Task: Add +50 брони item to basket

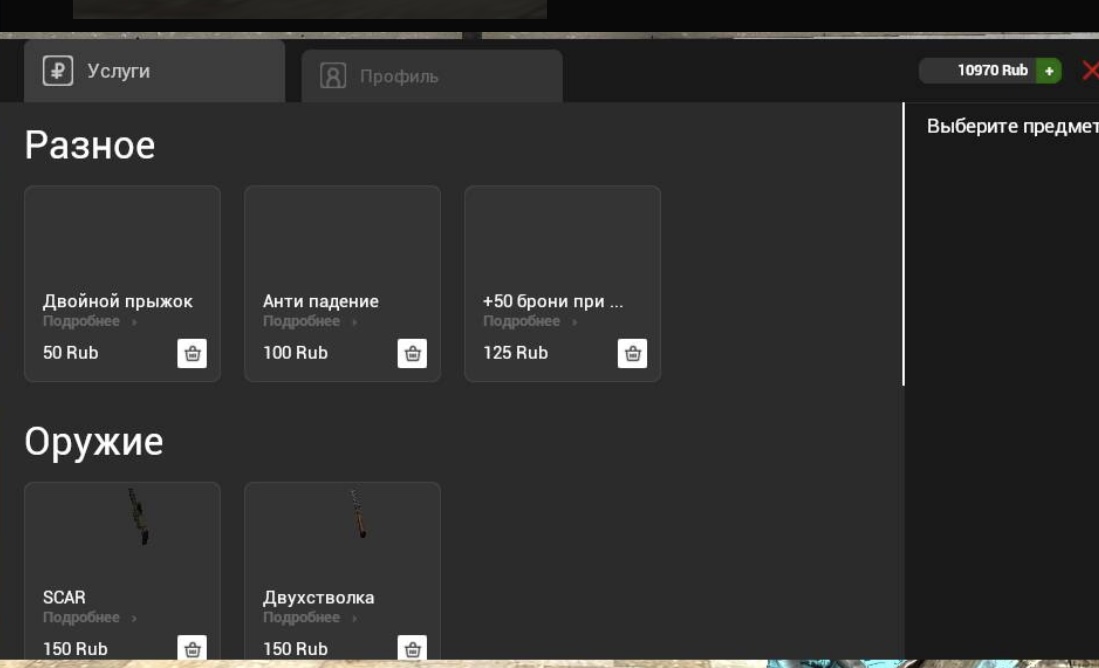Action: (632, 354)
